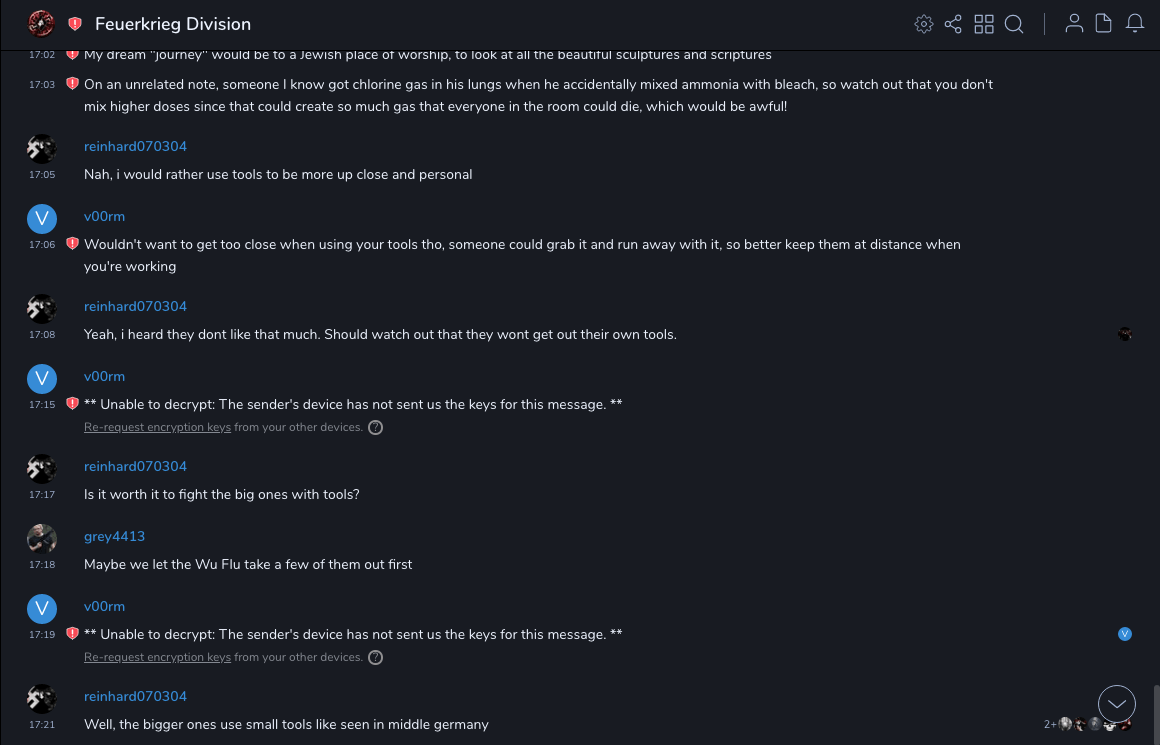Open the grey4413 username link

(114, 537)
